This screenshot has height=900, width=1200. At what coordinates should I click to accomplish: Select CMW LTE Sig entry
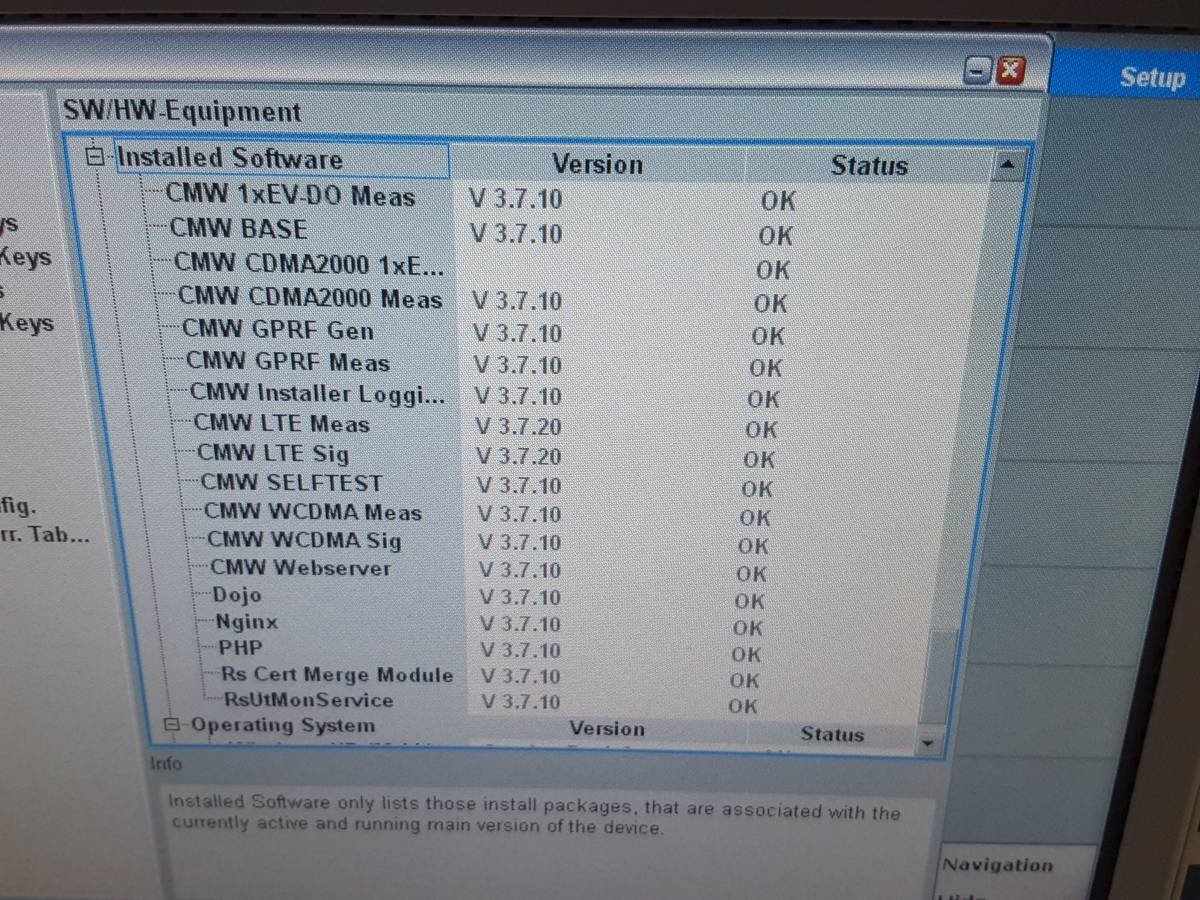coord(273,454)
